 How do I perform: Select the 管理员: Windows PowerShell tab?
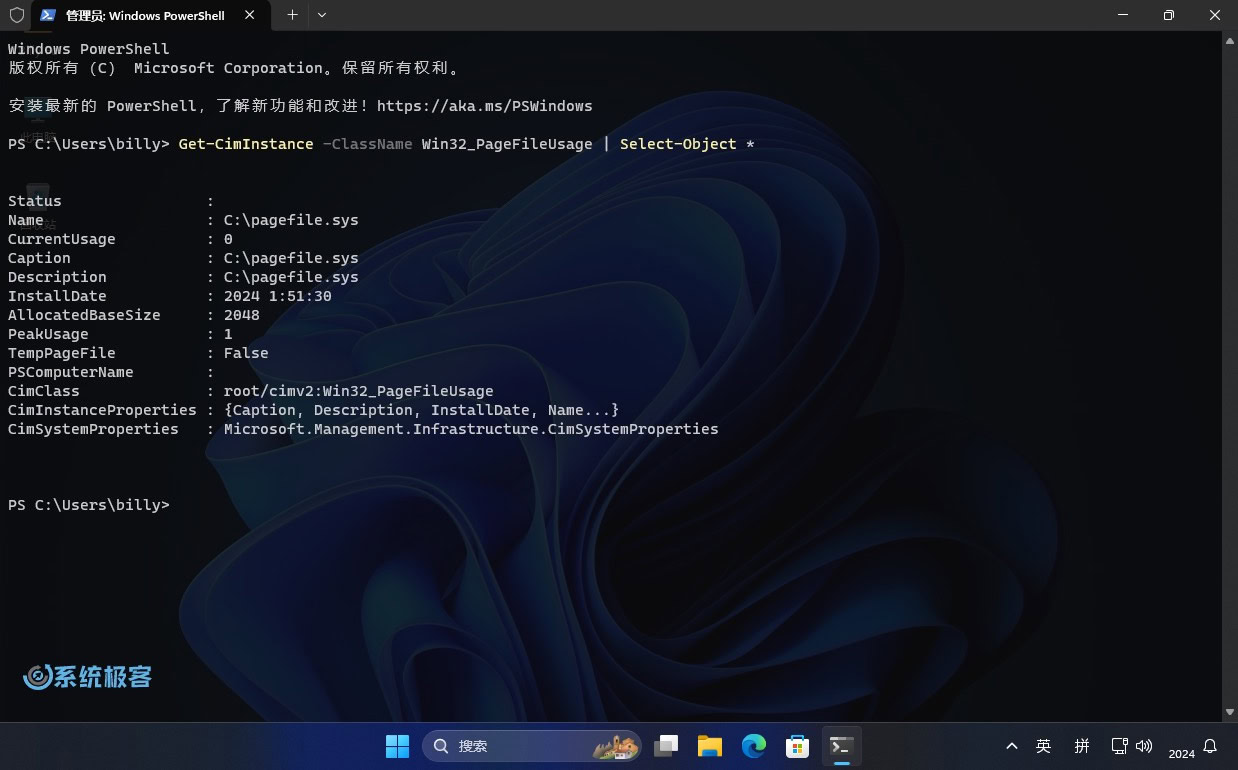click(x=152, y=16)
